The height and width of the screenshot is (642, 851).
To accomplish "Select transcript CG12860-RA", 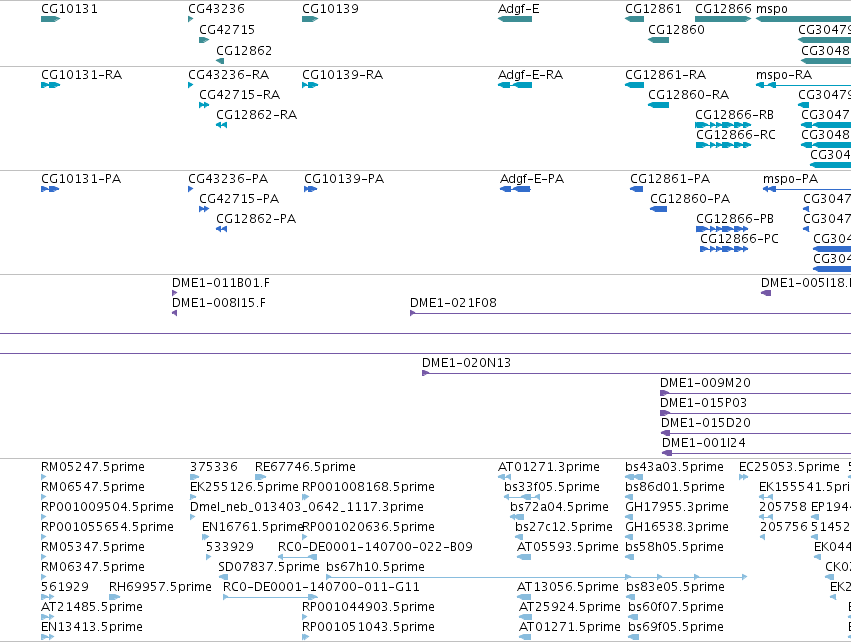I will tap(688, 94).
